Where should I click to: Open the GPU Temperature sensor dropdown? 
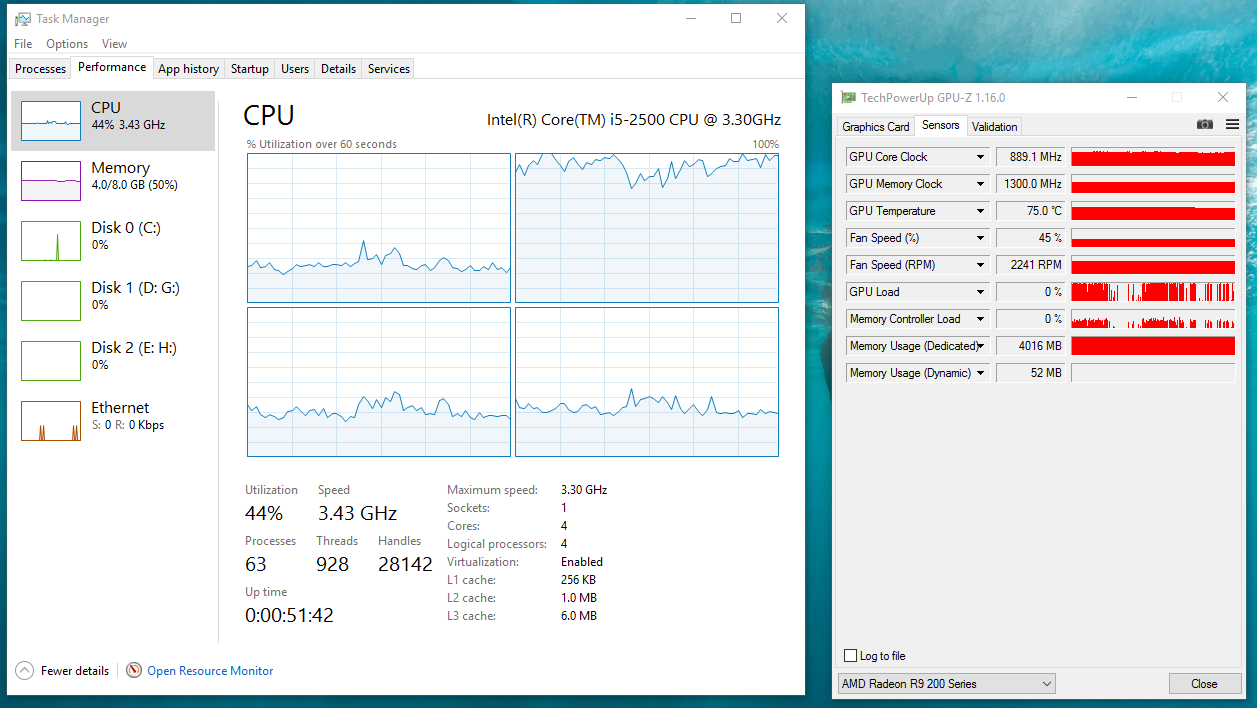click(980, 211)
